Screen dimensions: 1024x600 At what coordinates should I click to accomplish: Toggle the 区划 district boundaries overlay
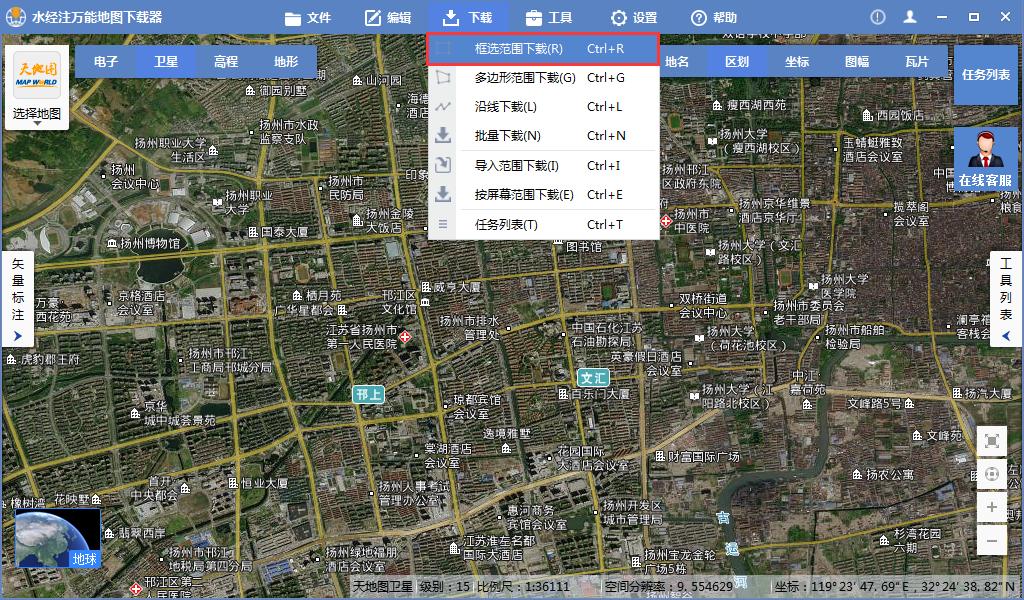[x=737, y=62]
